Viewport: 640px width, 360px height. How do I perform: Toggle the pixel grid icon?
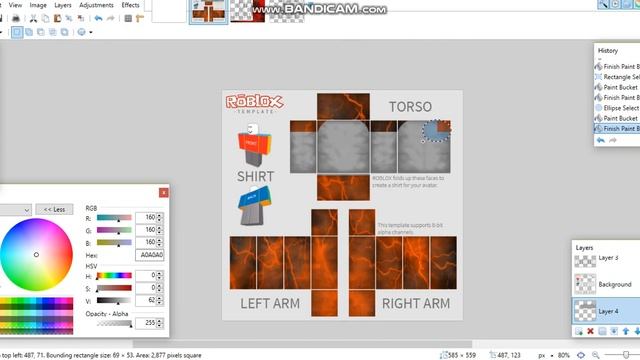tap(128, 18)
